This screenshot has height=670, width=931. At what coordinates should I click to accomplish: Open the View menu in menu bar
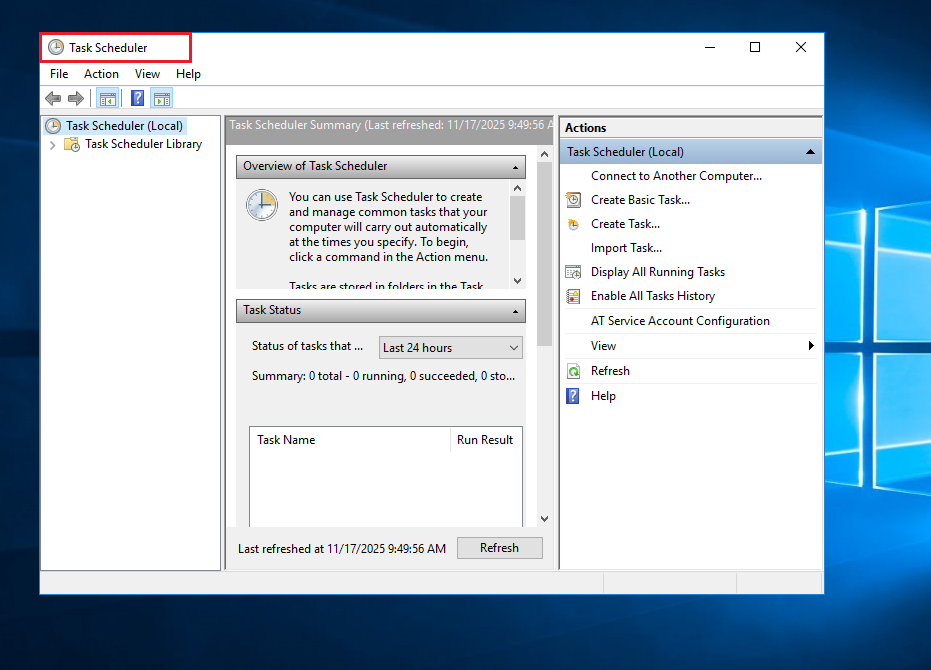point(147,74)
